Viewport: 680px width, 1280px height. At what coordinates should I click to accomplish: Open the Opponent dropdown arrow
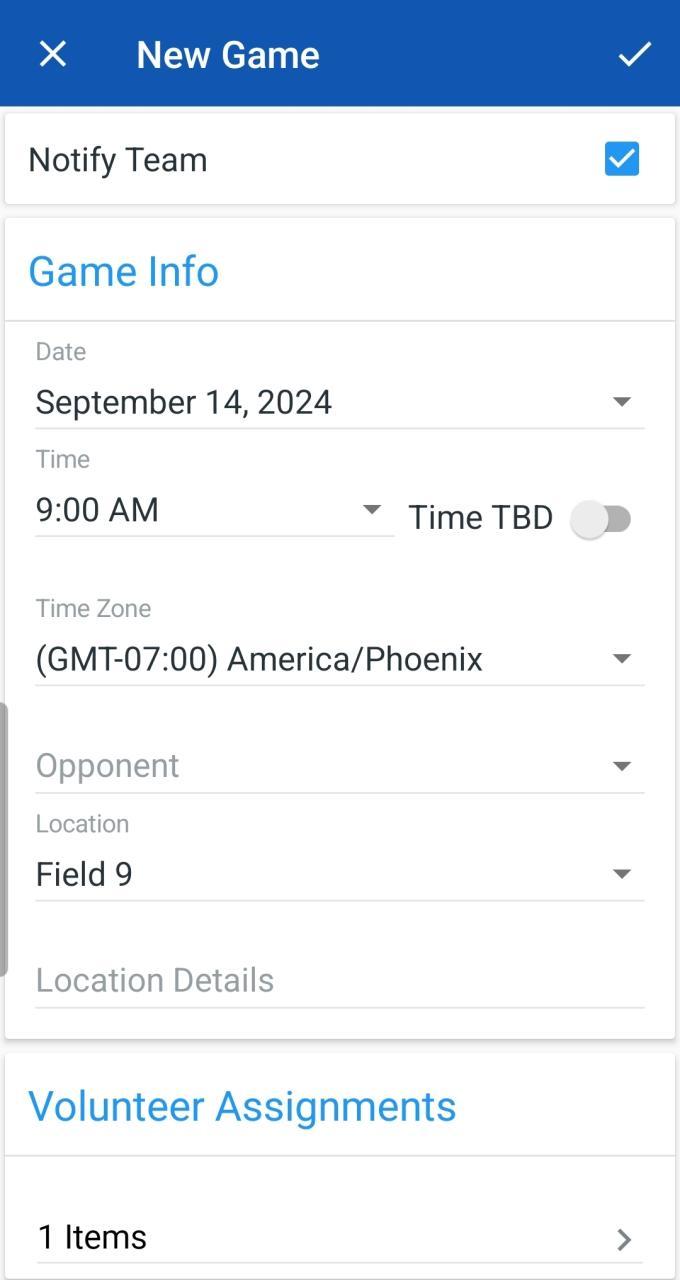(x=621, y=766)
